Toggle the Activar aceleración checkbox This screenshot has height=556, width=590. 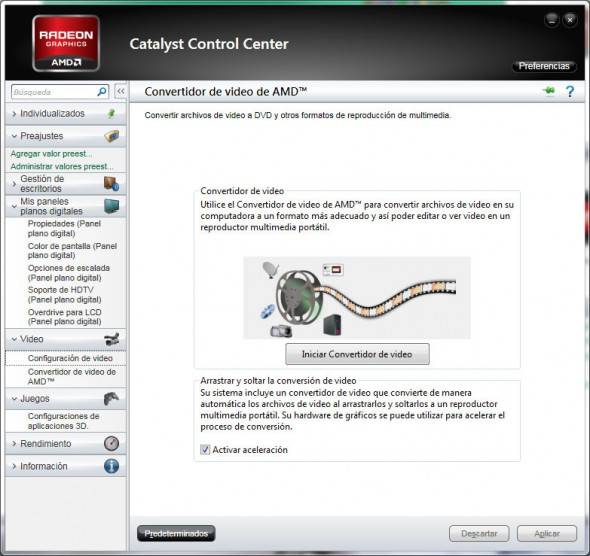pos(205,450)
